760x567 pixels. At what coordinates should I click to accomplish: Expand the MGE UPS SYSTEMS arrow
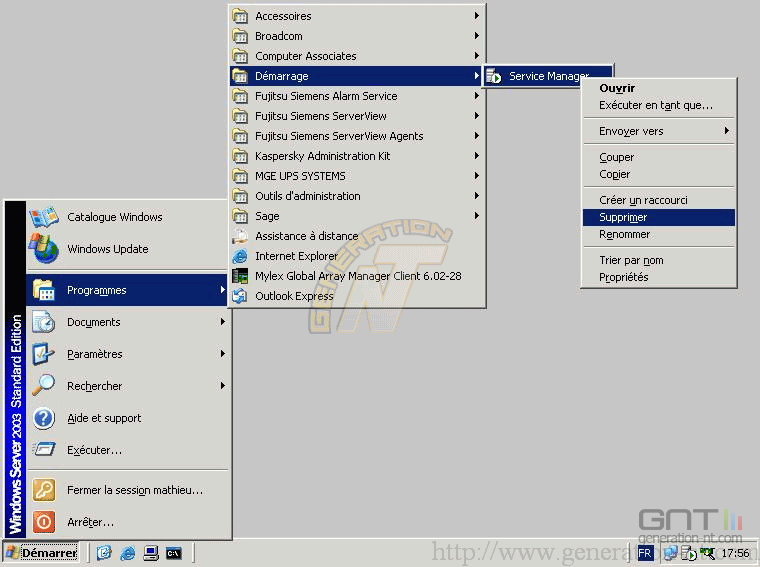pyautogui.click(x=476, y=175)
